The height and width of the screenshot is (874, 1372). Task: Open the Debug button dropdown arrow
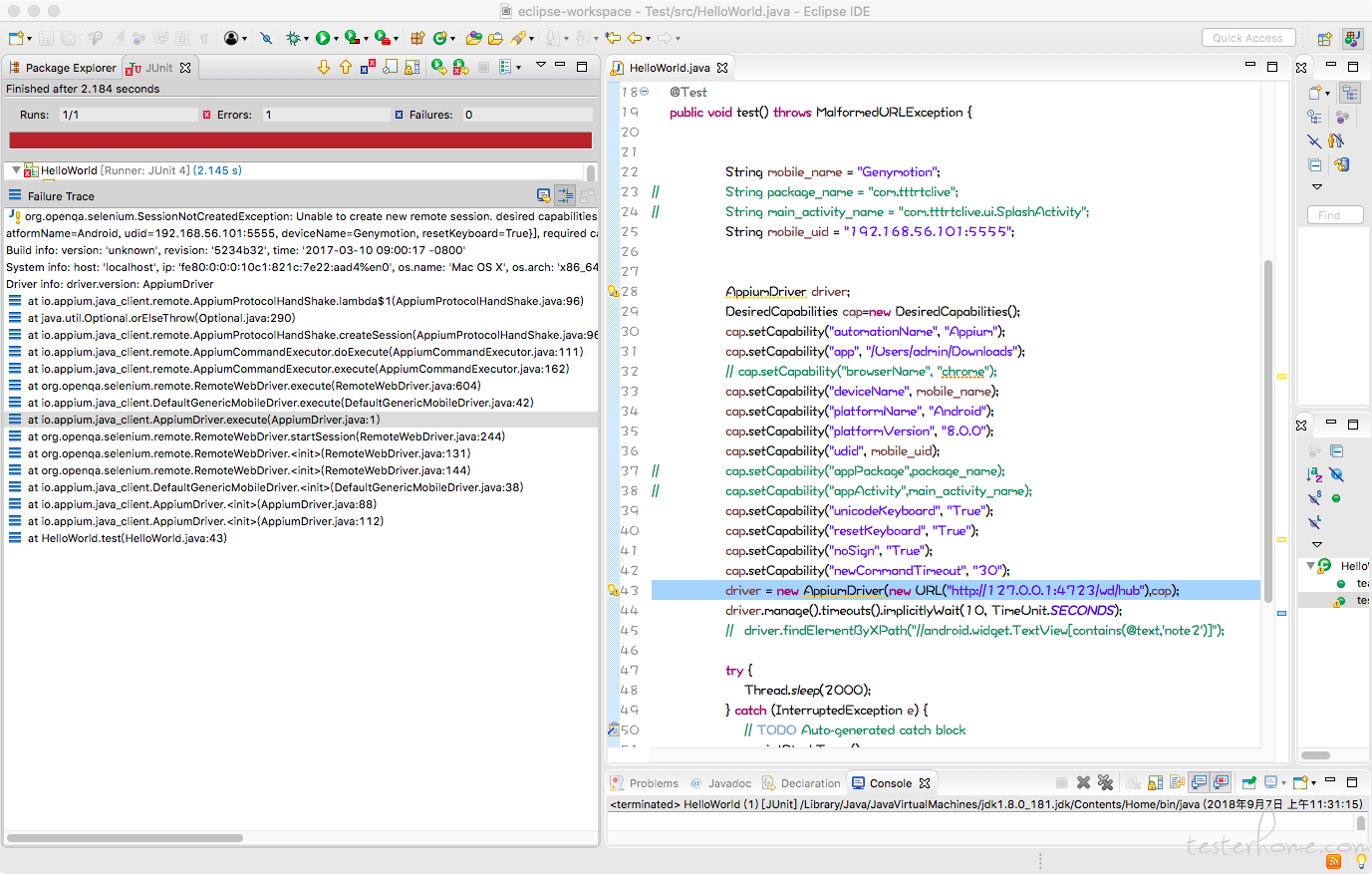click(306, 39)
